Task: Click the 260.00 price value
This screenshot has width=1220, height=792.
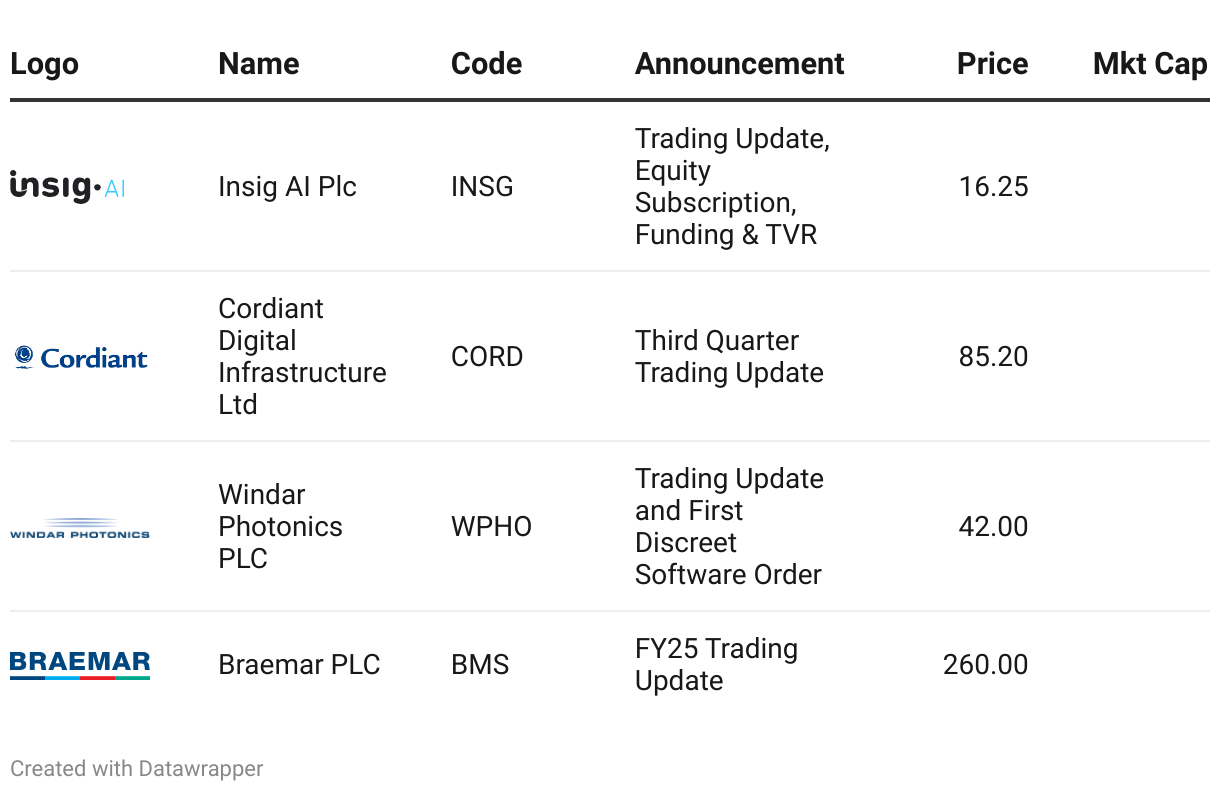Action: [x=985, y=665]
